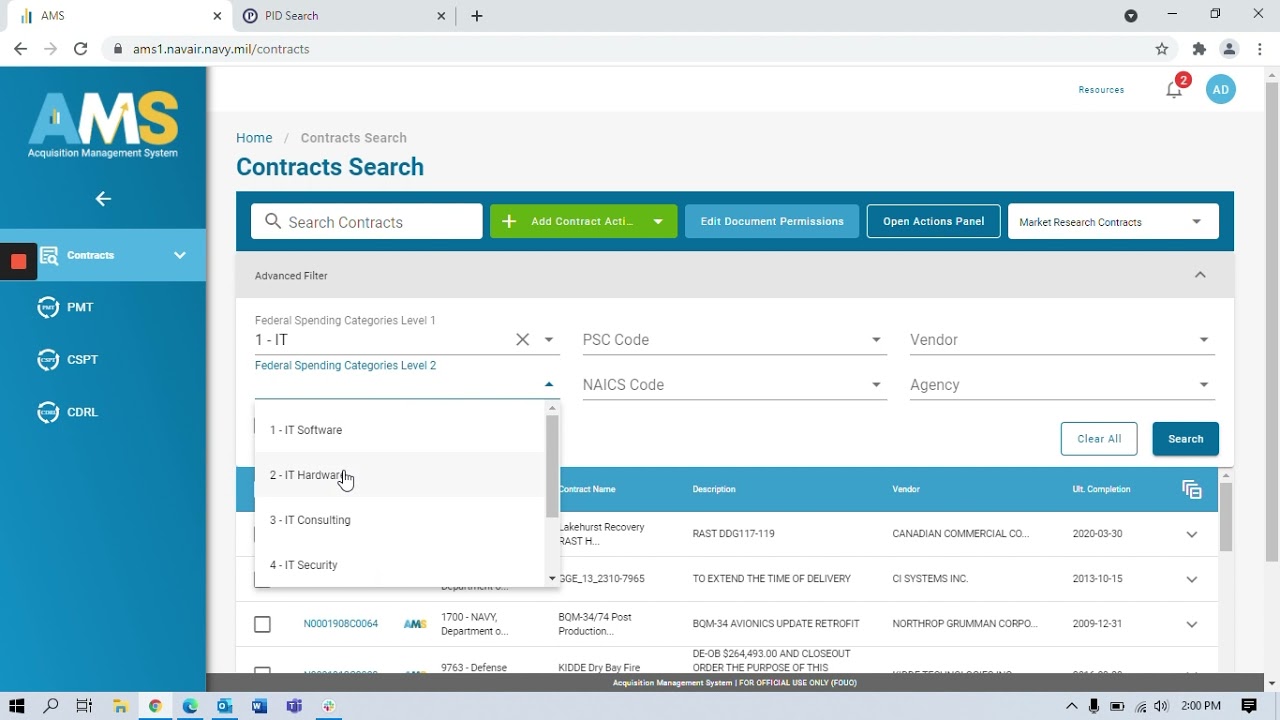This screenshot has height=720, width=1280.
Task: Expand the Contracts sidebar menu chevron
Action: click(180, 255)
